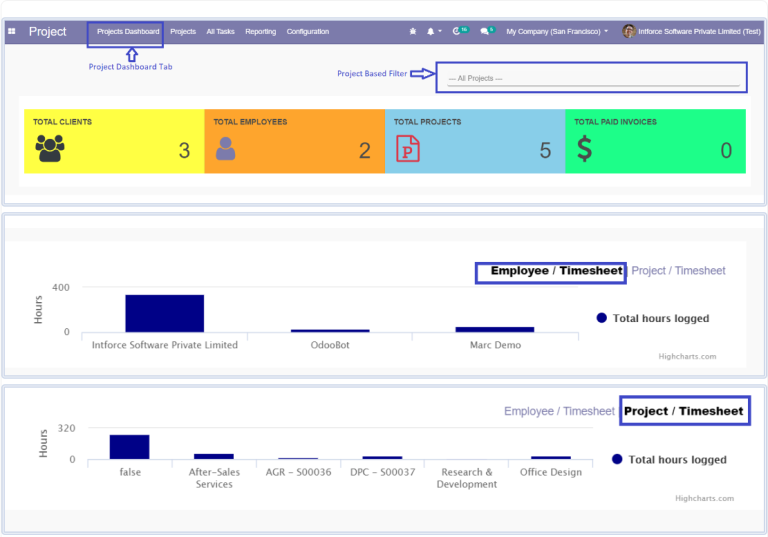
Task: Toggle Total hours logged legend in project chart
Action: [669, 460]
